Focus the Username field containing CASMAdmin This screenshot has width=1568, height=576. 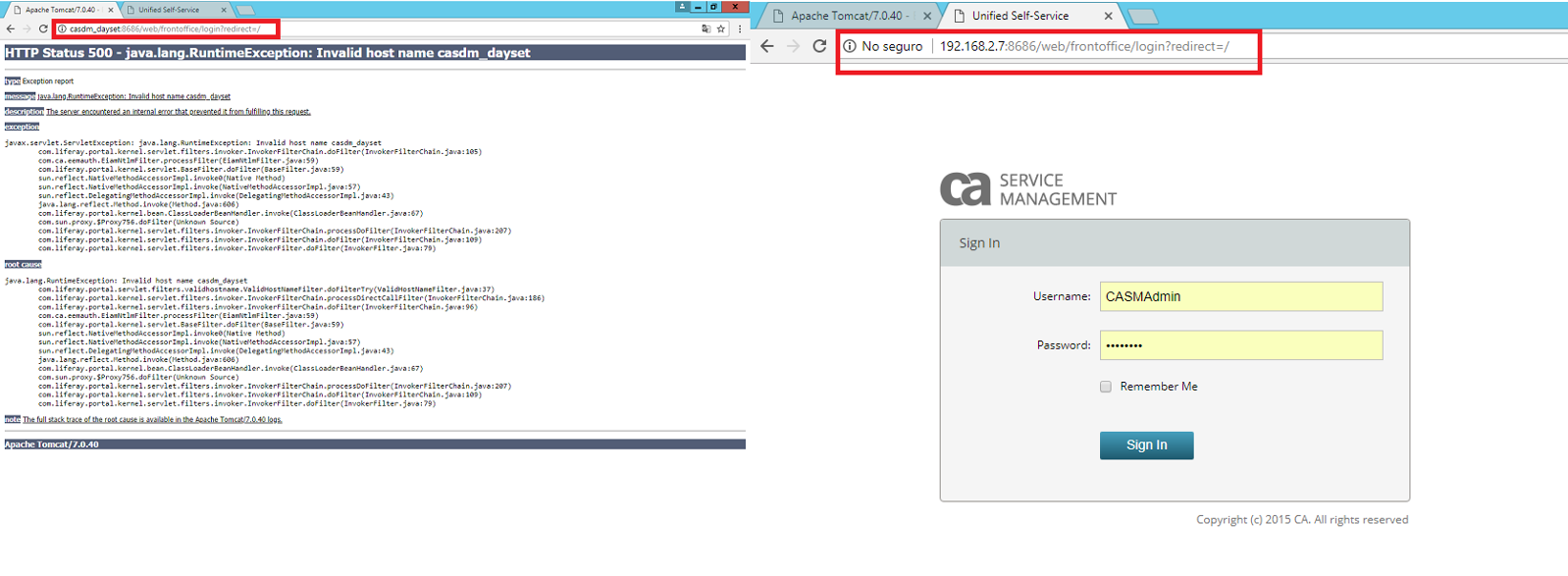click(1241, 296)
